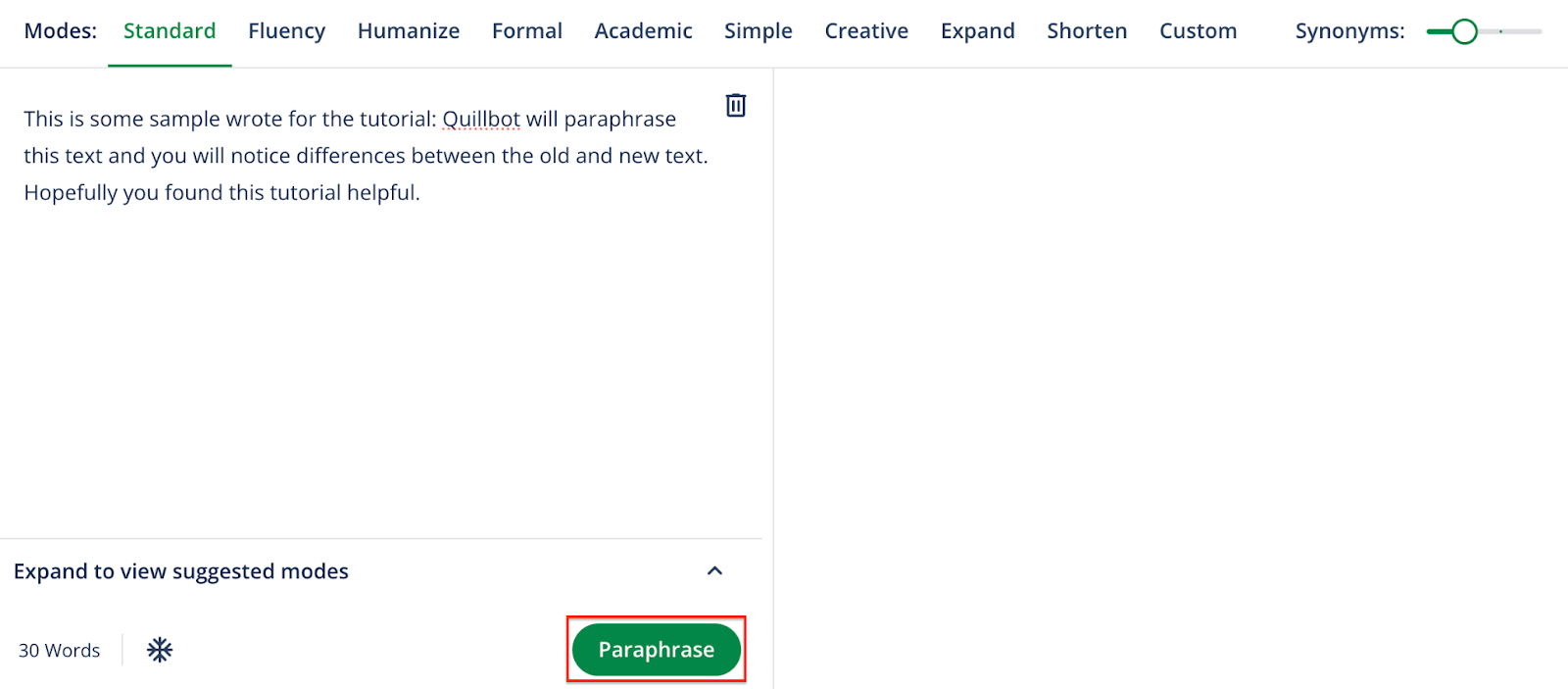Click the 30 Words counter
This screenshot has height=689, width=1568.
coord(60,651)
